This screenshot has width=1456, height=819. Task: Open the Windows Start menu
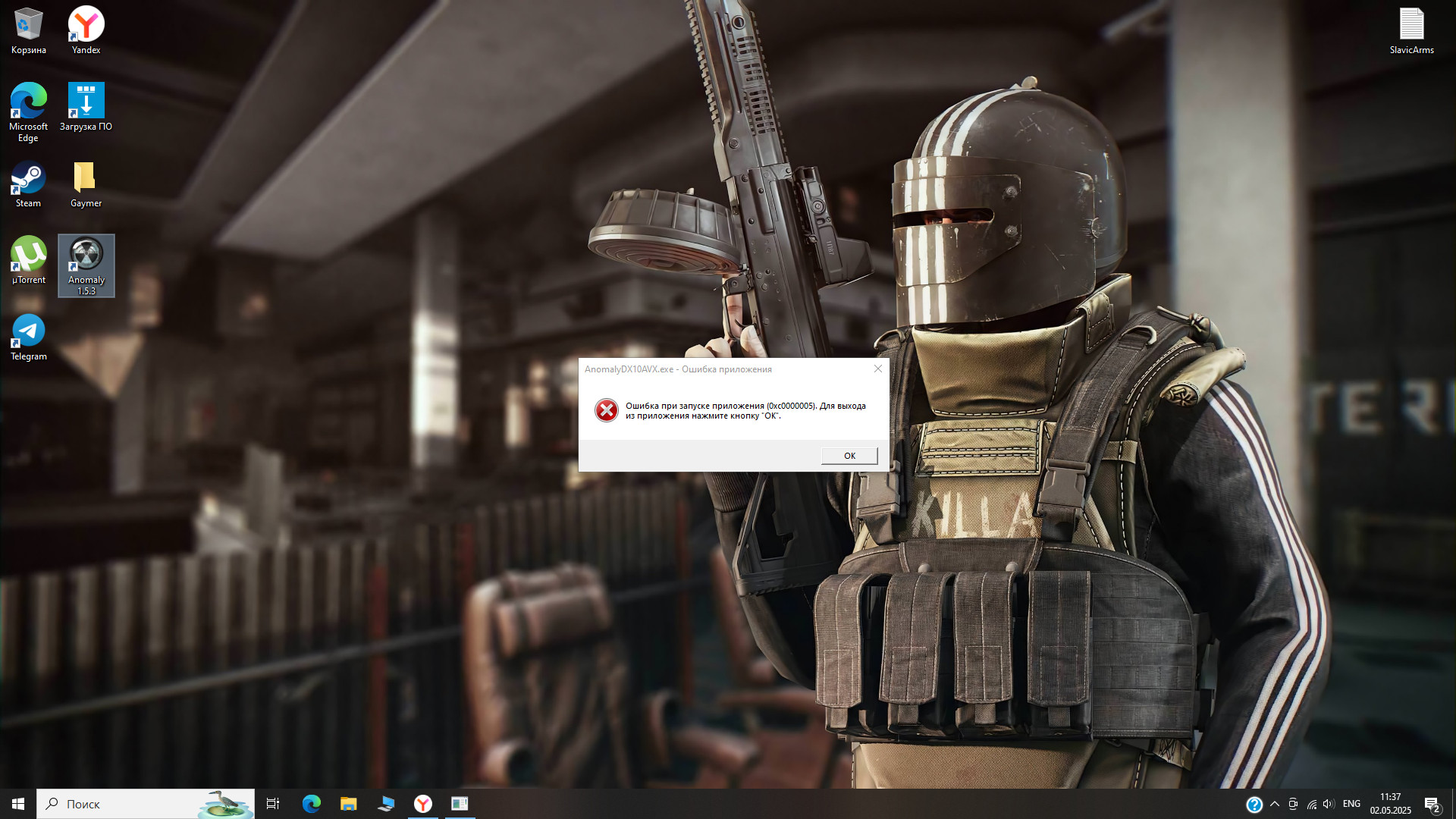18,804
